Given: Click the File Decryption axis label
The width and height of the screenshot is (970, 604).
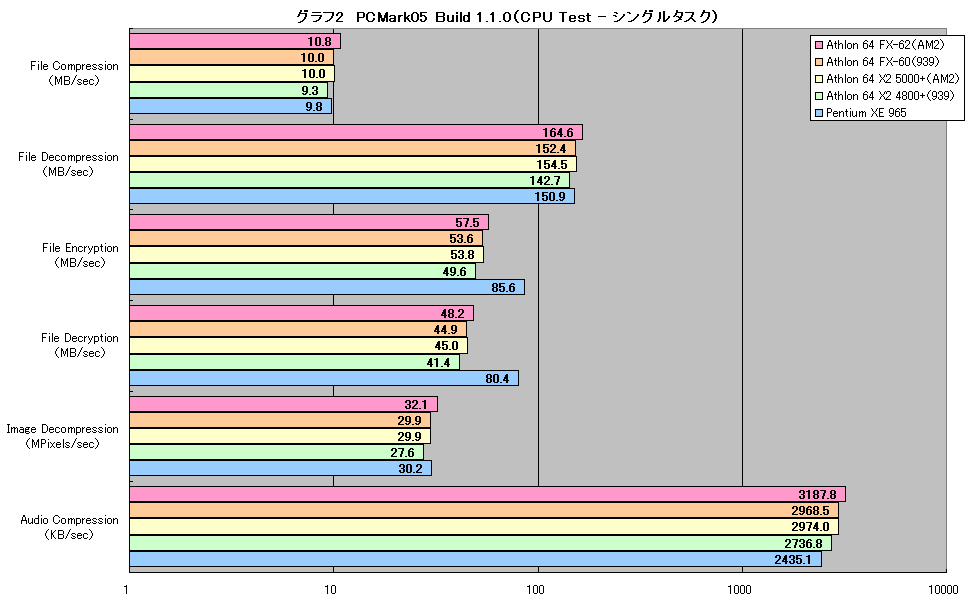Looking at the screenshot, I should tap(80, 345).
